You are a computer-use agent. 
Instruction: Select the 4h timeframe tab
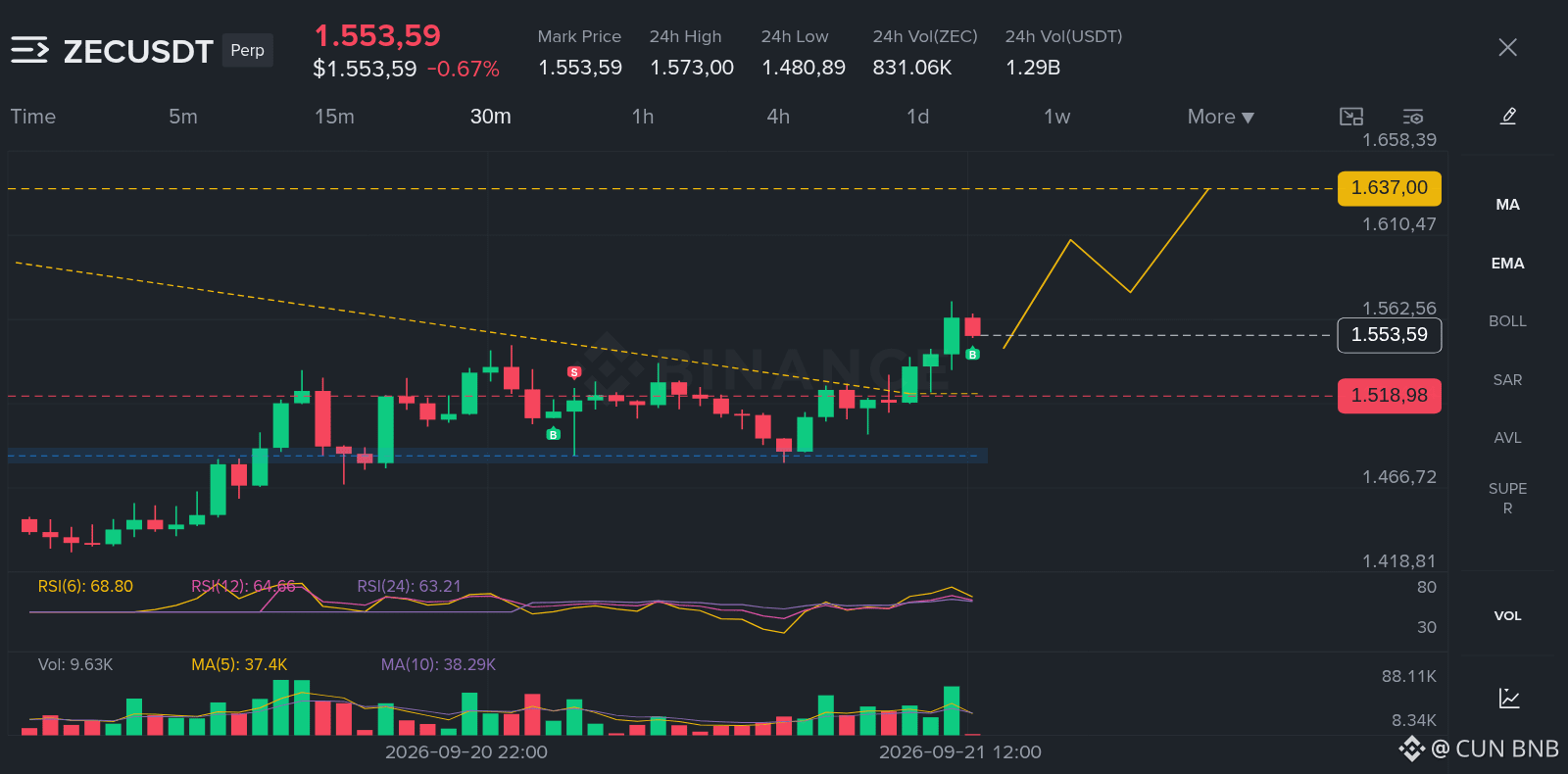[x=778, y=117]
